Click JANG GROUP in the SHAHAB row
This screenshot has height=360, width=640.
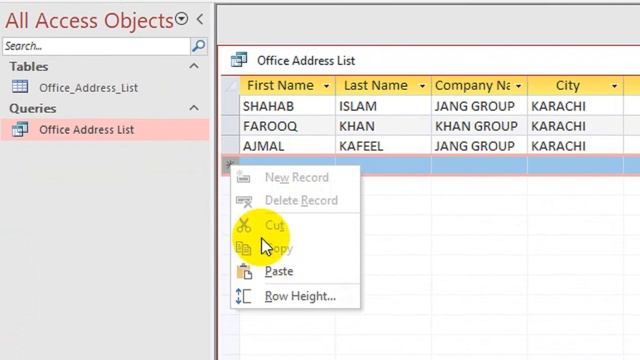coord(479,106)
